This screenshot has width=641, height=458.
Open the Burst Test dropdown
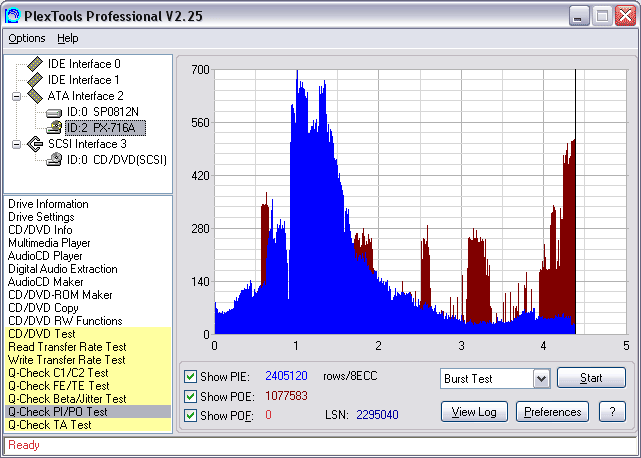541,379
